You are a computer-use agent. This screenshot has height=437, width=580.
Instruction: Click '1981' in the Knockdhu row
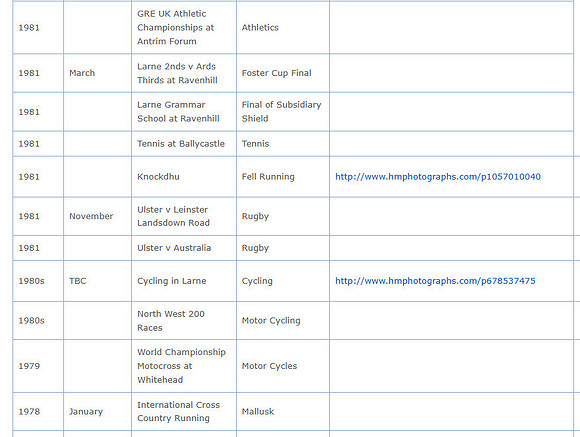pos(38,177)
